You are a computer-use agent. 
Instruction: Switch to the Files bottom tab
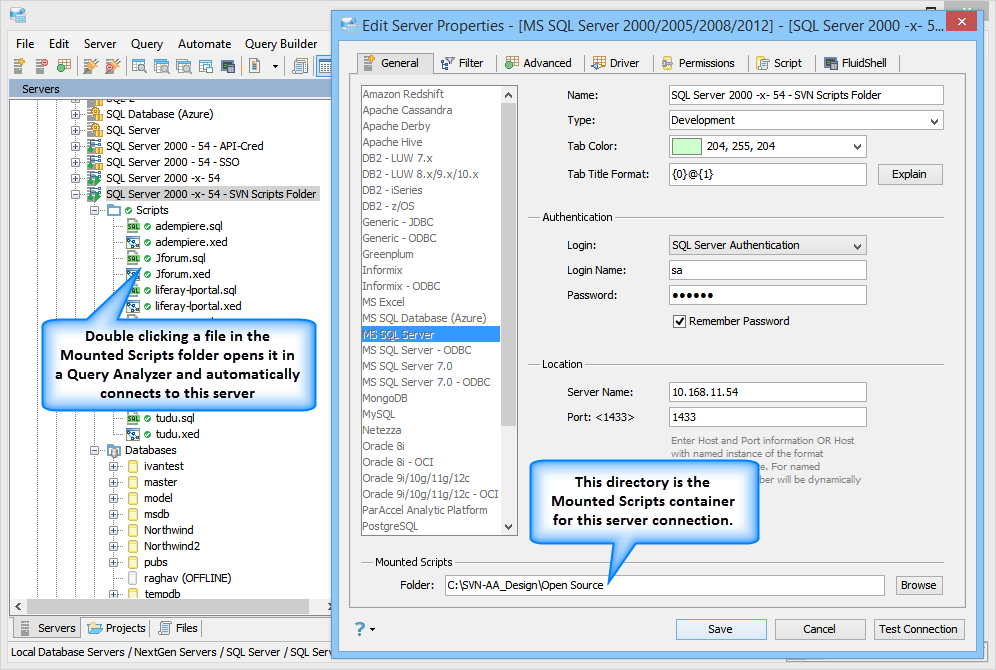click(178, 628)
